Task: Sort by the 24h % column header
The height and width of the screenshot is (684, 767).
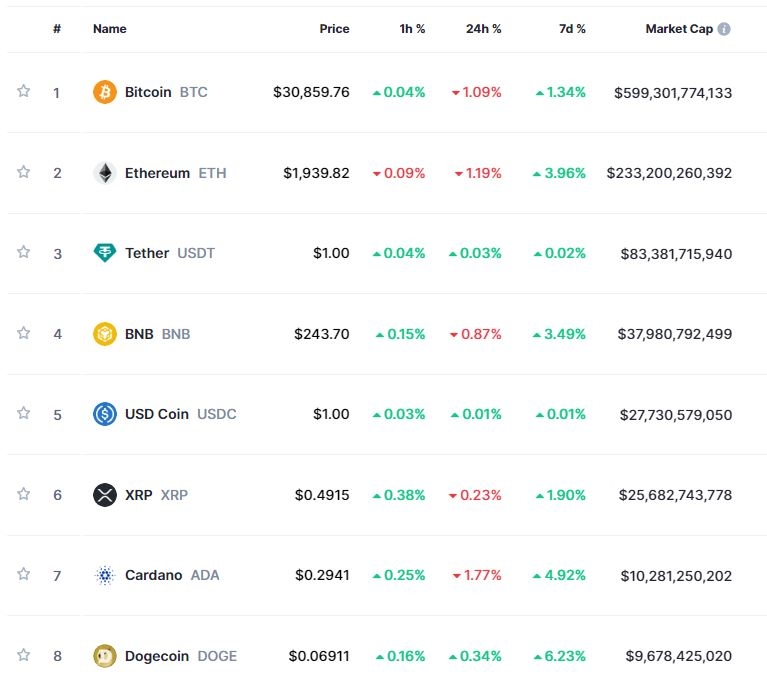Action: (483, 29)
